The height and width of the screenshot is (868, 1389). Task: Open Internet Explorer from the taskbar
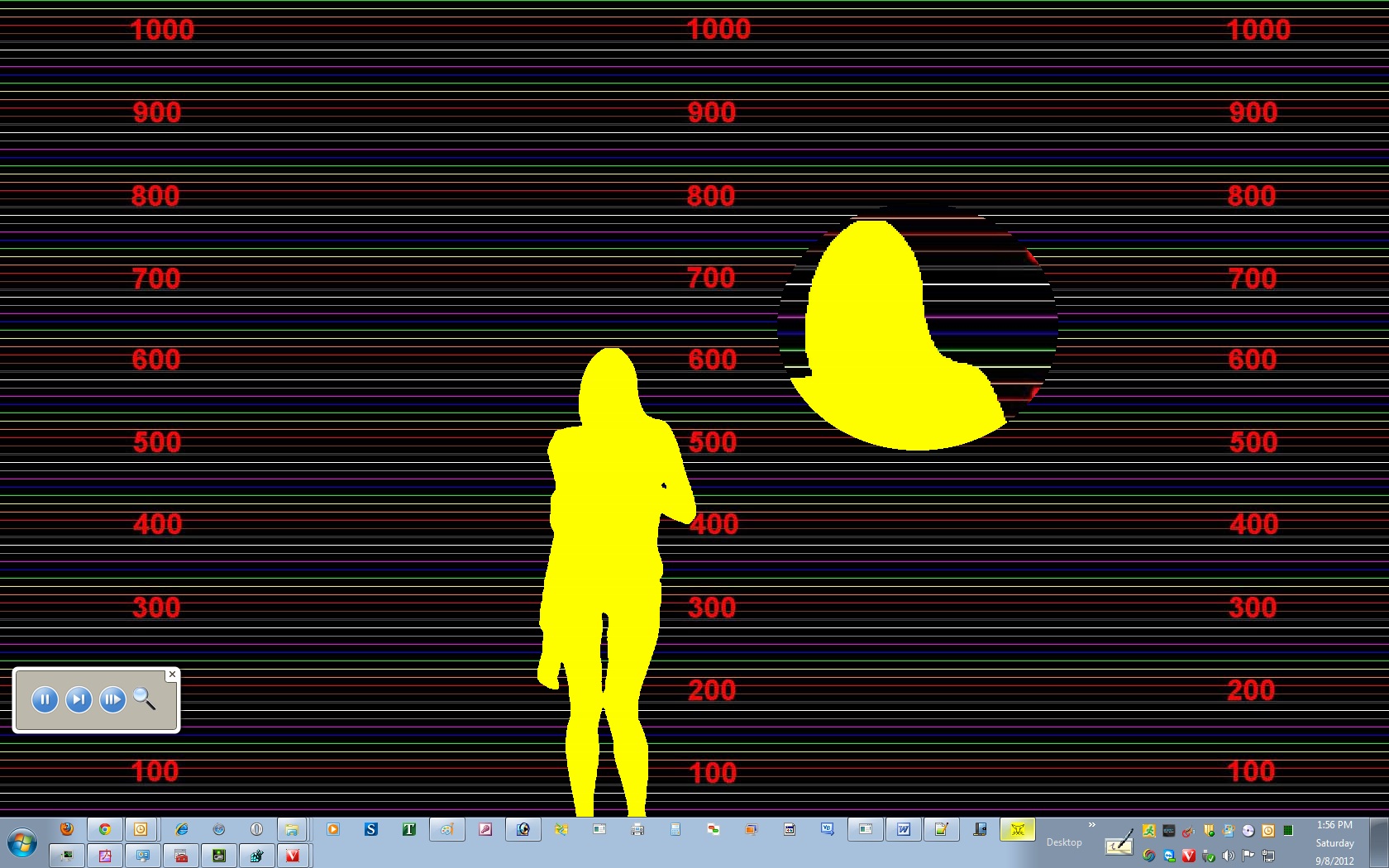pos(181,829)
